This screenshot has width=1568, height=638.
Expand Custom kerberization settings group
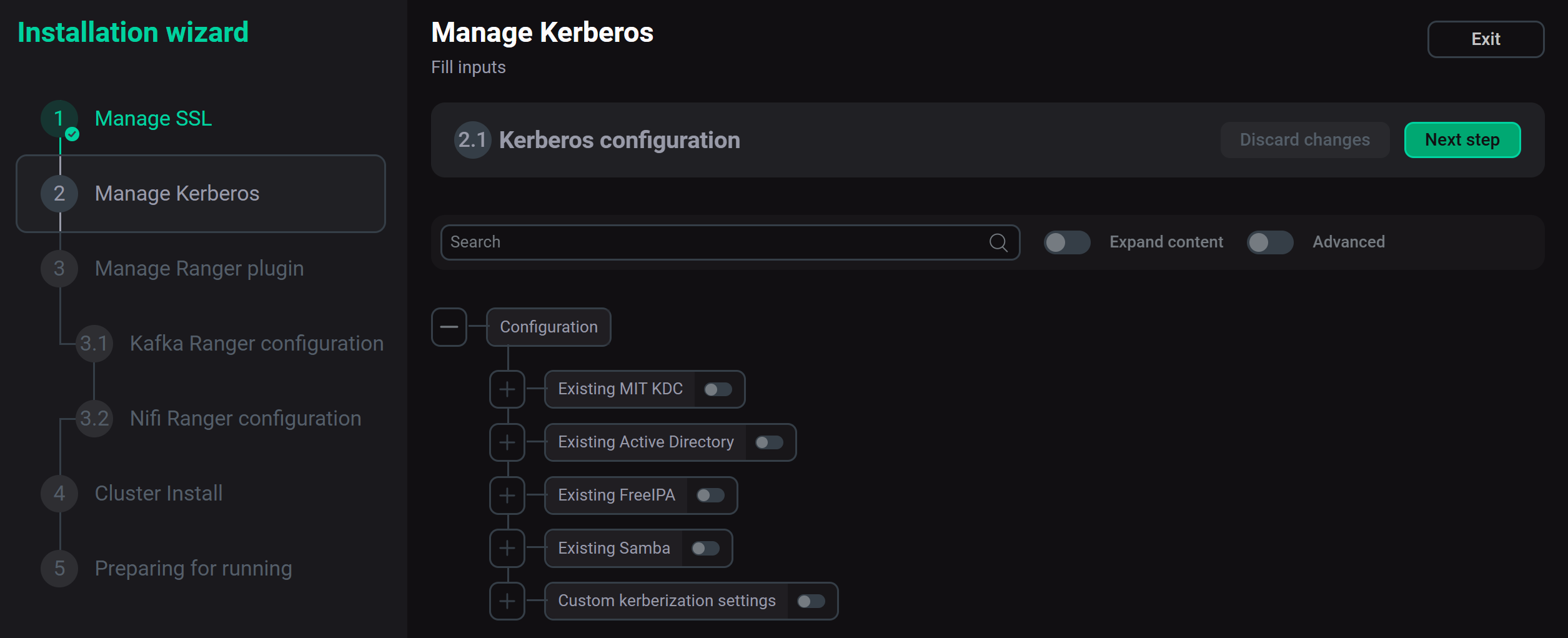point(507,601)
